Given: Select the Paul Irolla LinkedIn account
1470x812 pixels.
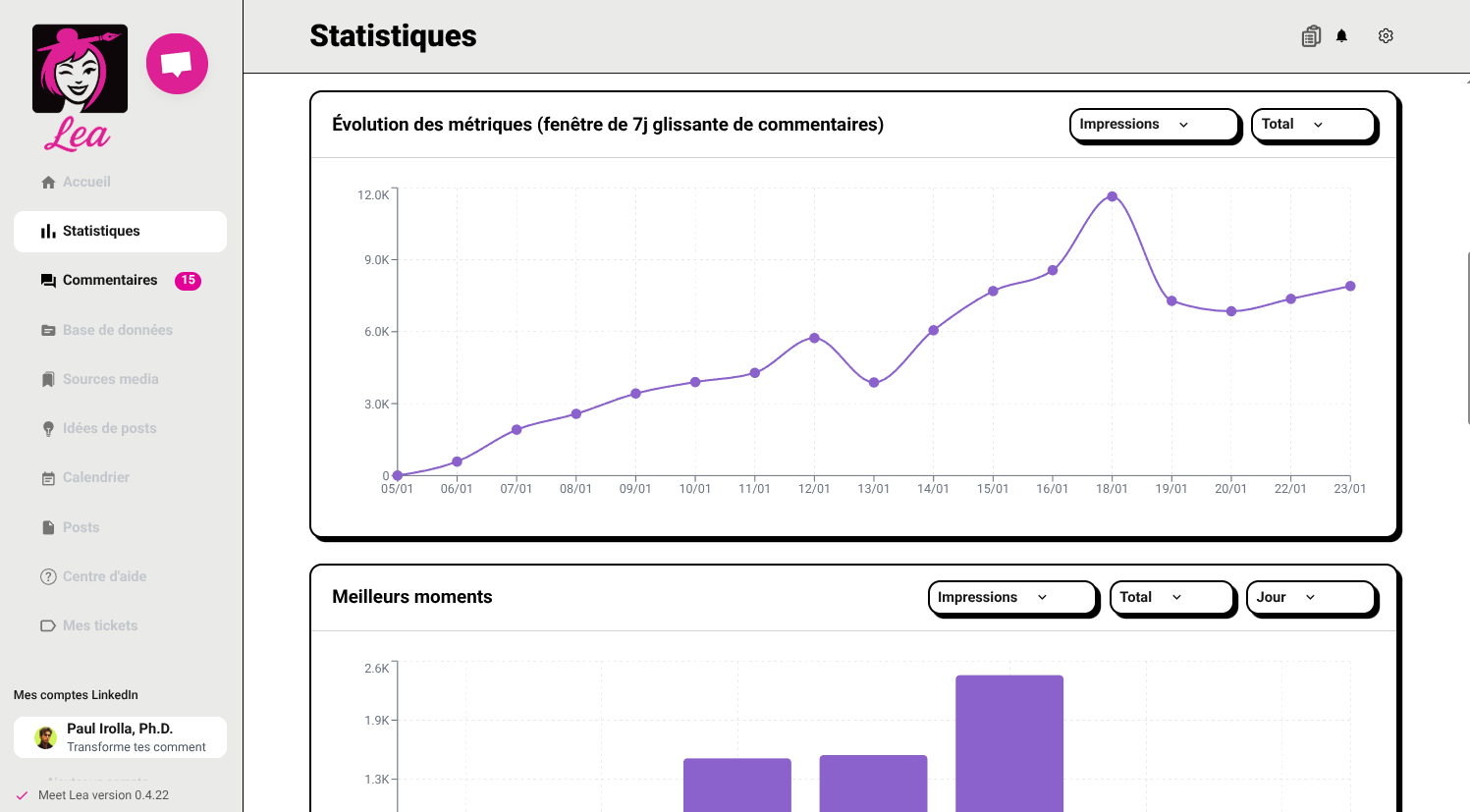Looking at the screenshot, I should point(120,737).
